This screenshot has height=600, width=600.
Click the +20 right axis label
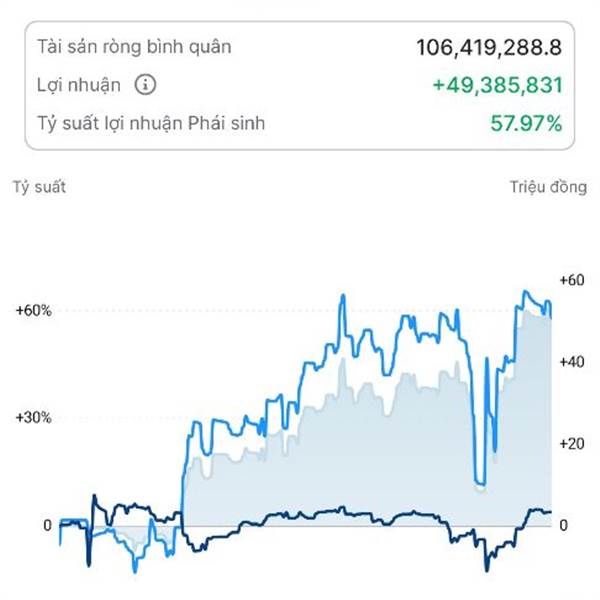[571, 443]
